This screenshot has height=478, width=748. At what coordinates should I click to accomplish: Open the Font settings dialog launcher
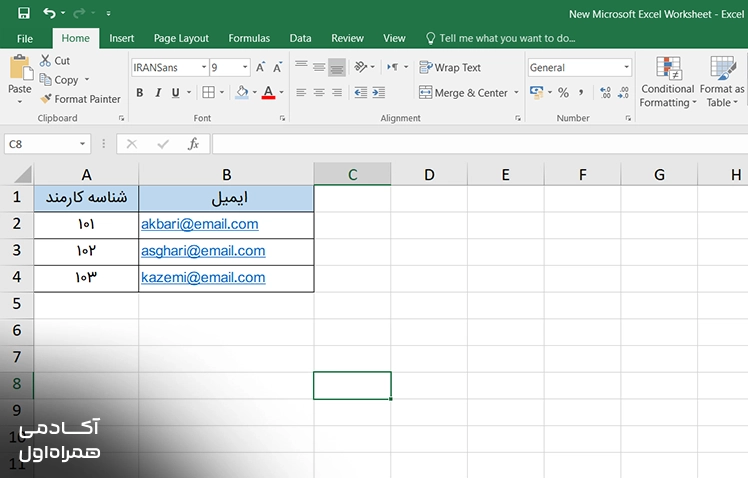[282, 118]
